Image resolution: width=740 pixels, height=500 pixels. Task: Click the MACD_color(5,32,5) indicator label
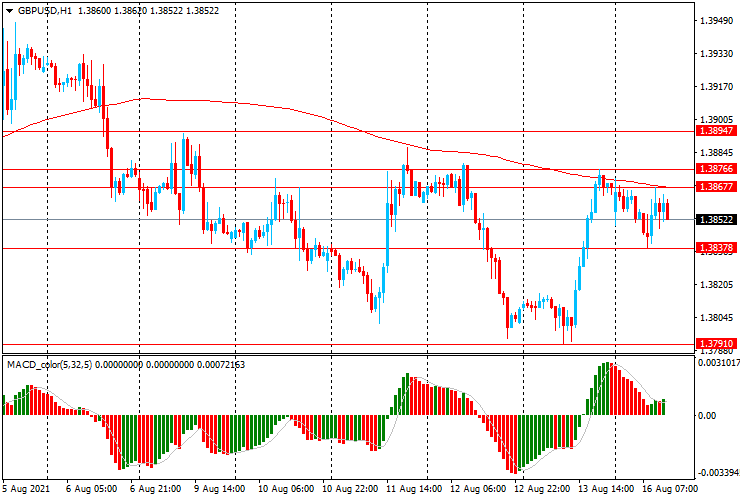(x=54, y=364)
